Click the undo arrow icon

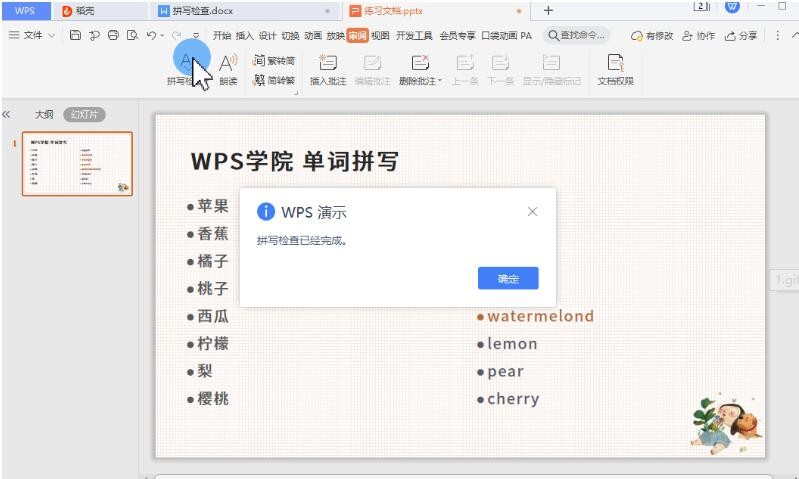tap(149, 35)
